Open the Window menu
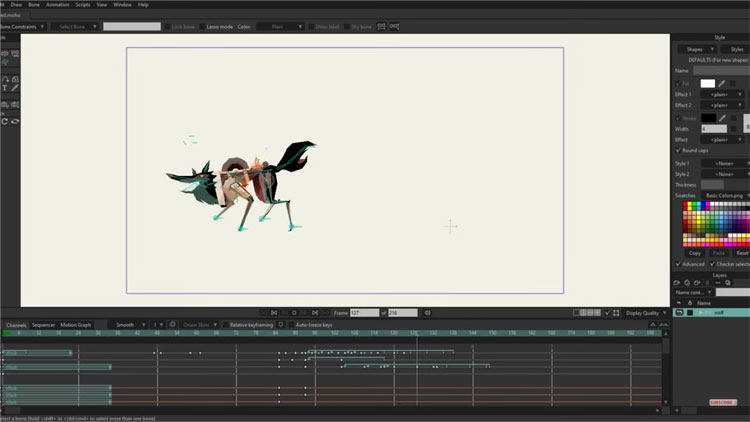Image resolution: width=750 pixels, height=422 pixels. tap(122, 5)
